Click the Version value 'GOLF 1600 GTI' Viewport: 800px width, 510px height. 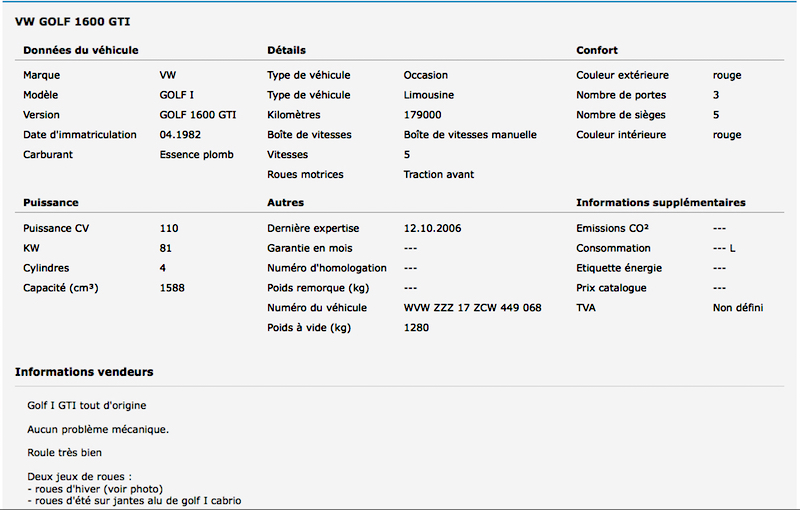(x=198, y=115)
